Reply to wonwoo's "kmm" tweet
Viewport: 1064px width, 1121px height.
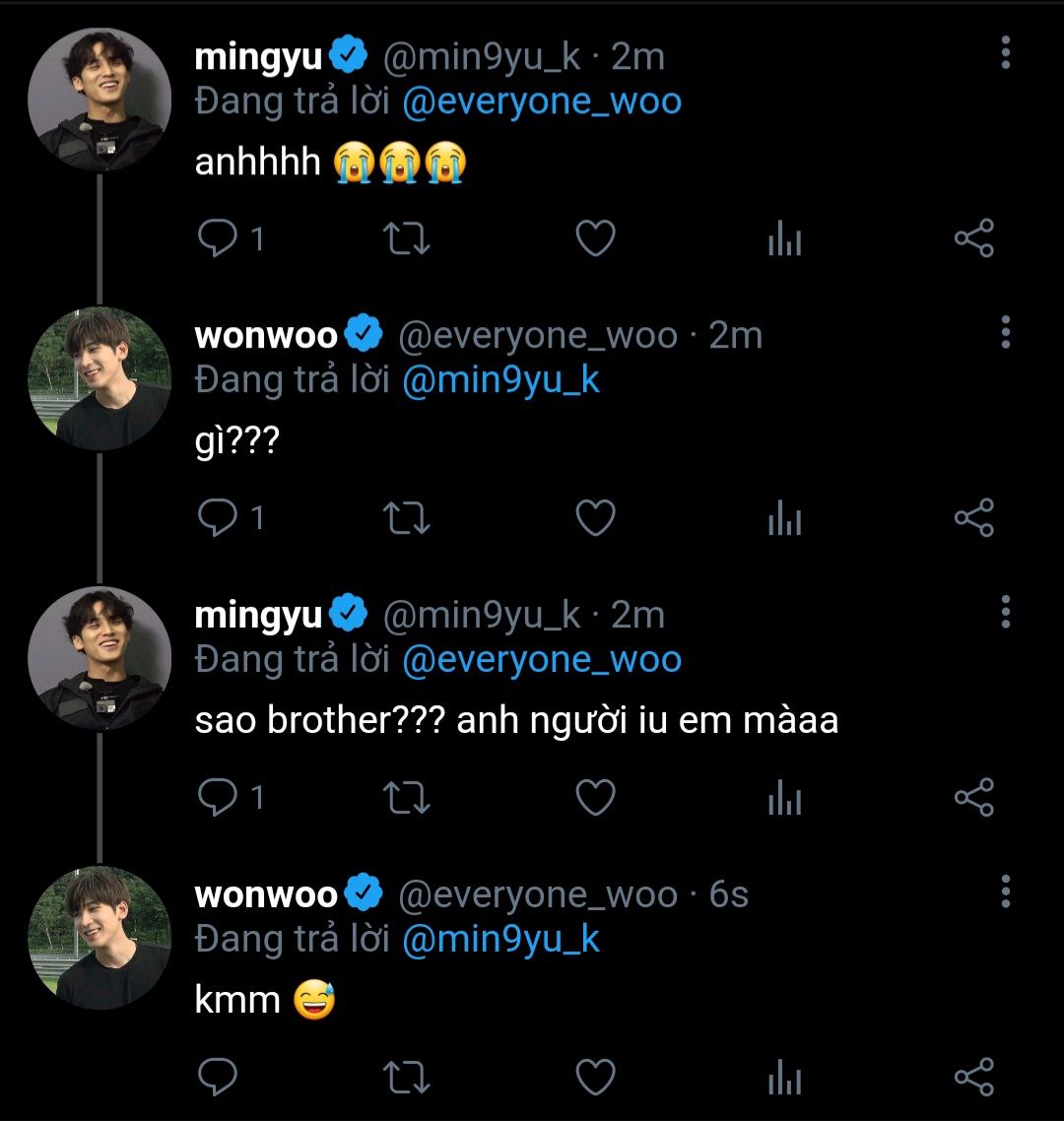point(218,1078)
